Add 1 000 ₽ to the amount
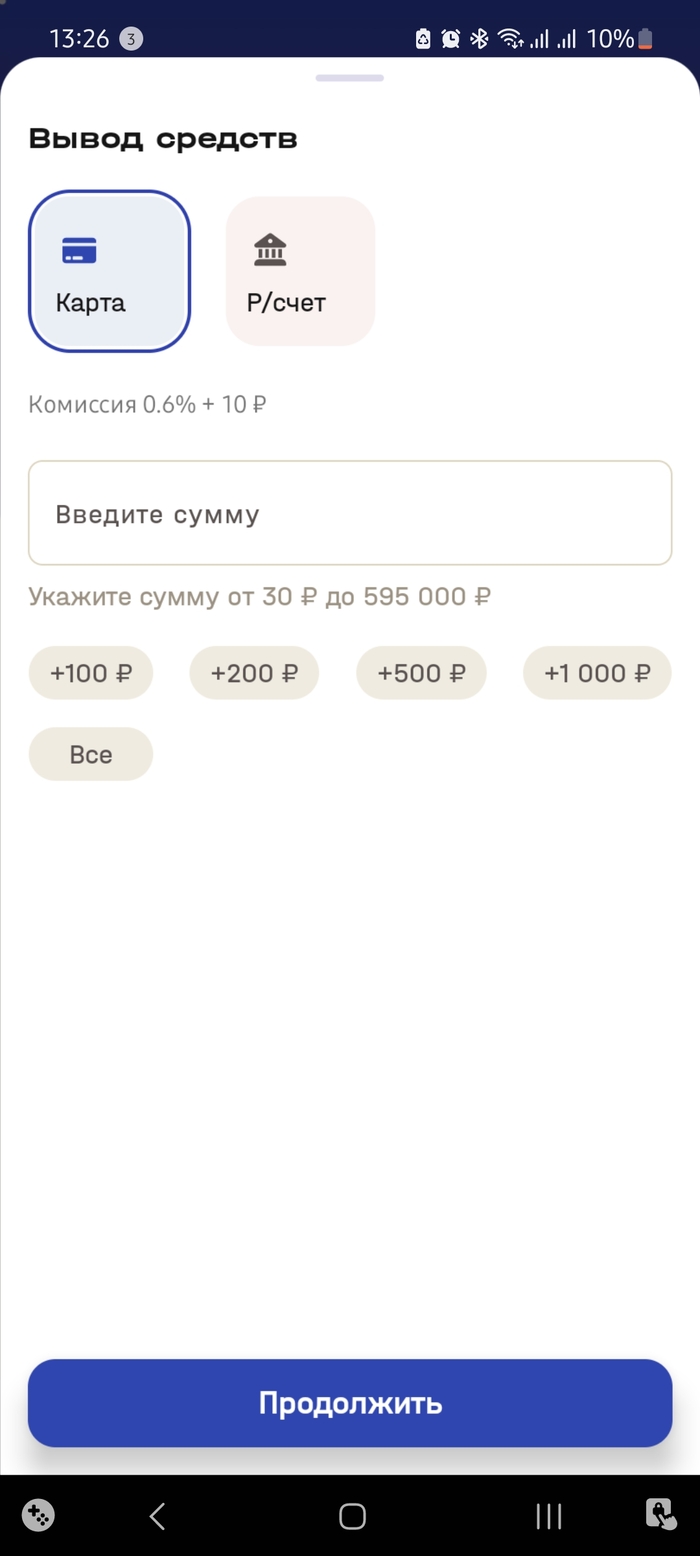 597,673
